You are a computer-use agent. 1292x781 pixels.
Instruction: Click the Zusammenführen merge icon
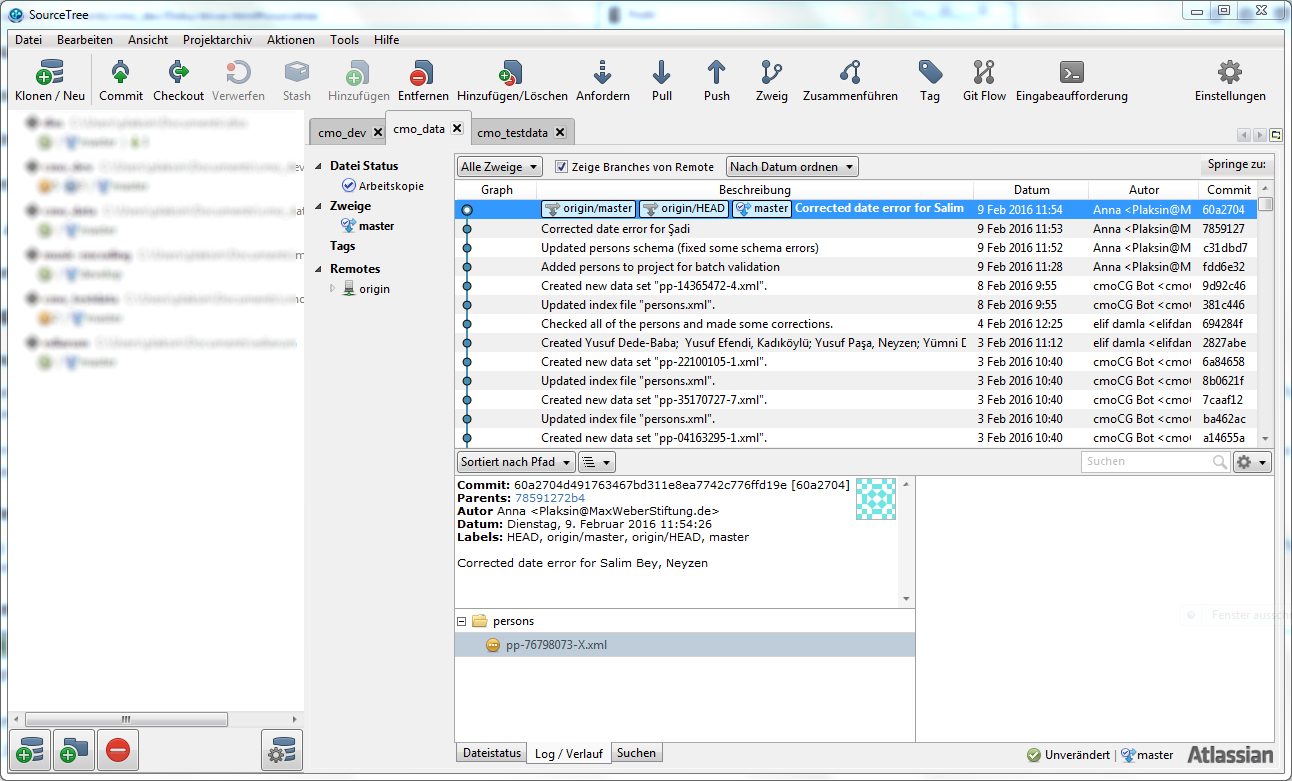tap(850, 73)
